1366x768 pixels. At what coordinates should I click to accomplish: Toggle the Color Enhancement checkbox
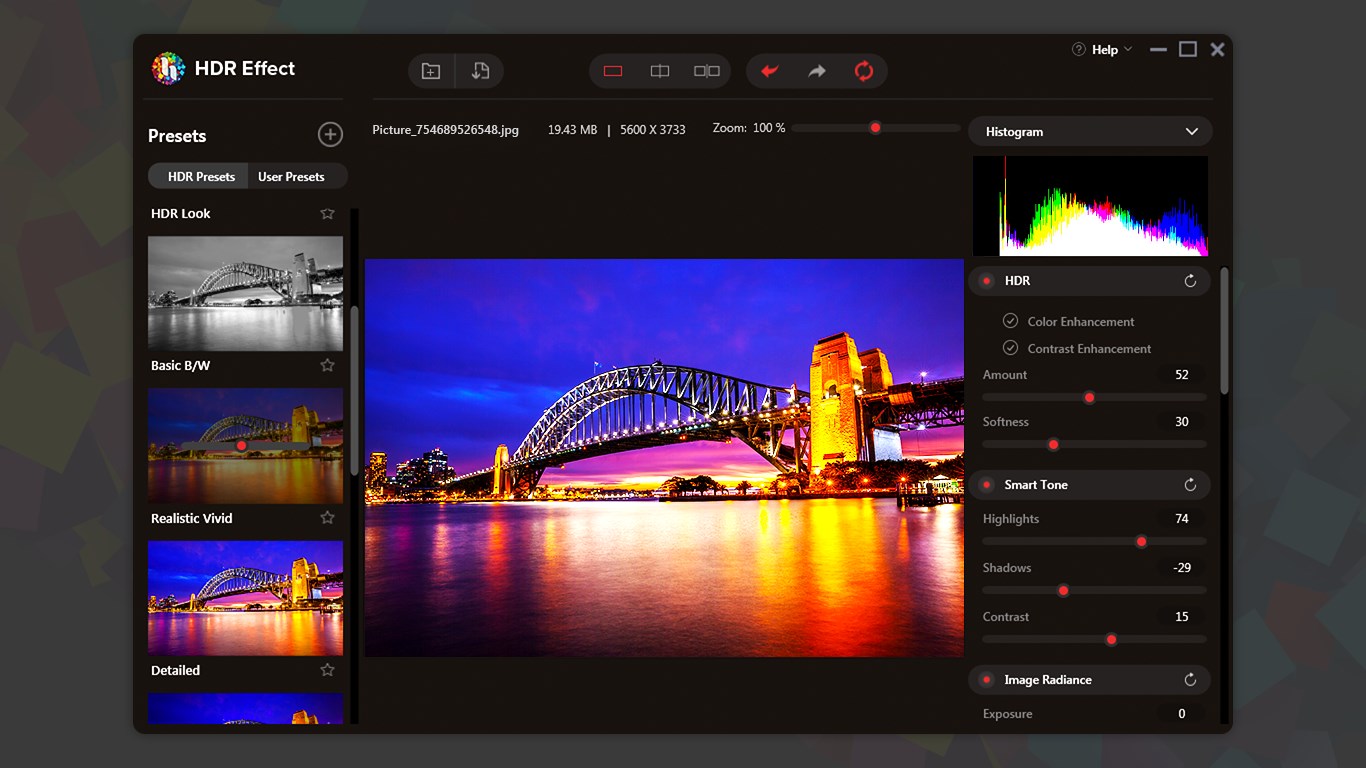1010,321
